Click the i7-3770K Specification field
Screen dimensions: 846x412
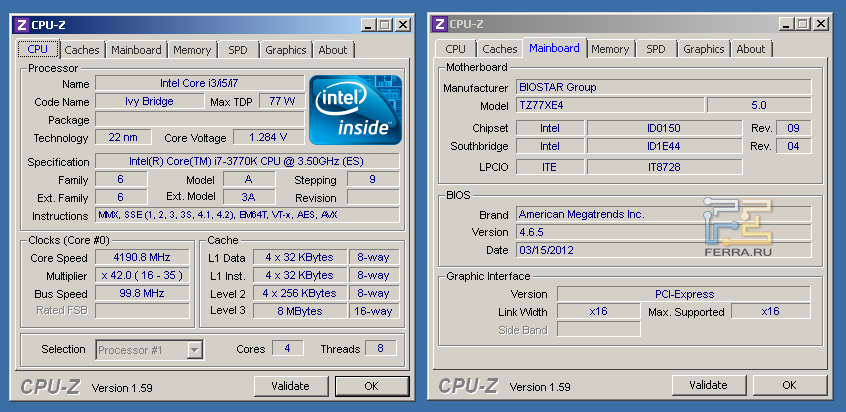247,161
